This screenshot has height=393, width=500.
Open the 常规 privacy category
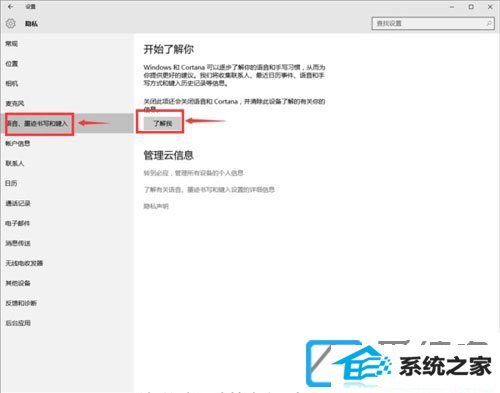click(12, 44)
